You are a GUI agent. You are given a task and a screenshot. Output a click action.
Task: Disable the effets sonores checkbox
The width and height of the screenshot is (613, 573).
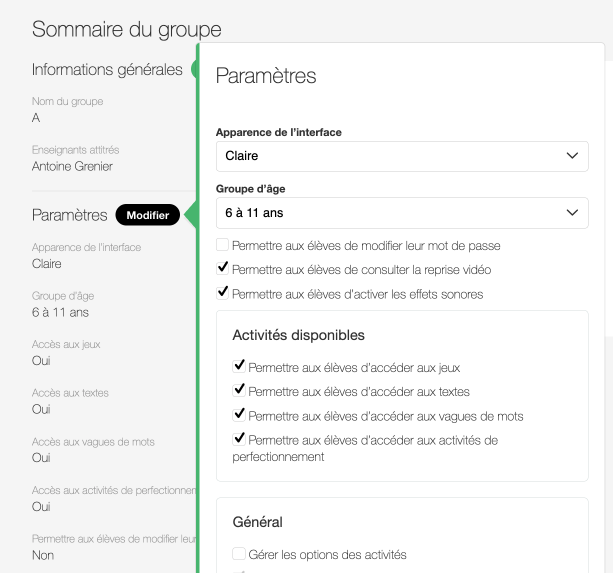222,293
